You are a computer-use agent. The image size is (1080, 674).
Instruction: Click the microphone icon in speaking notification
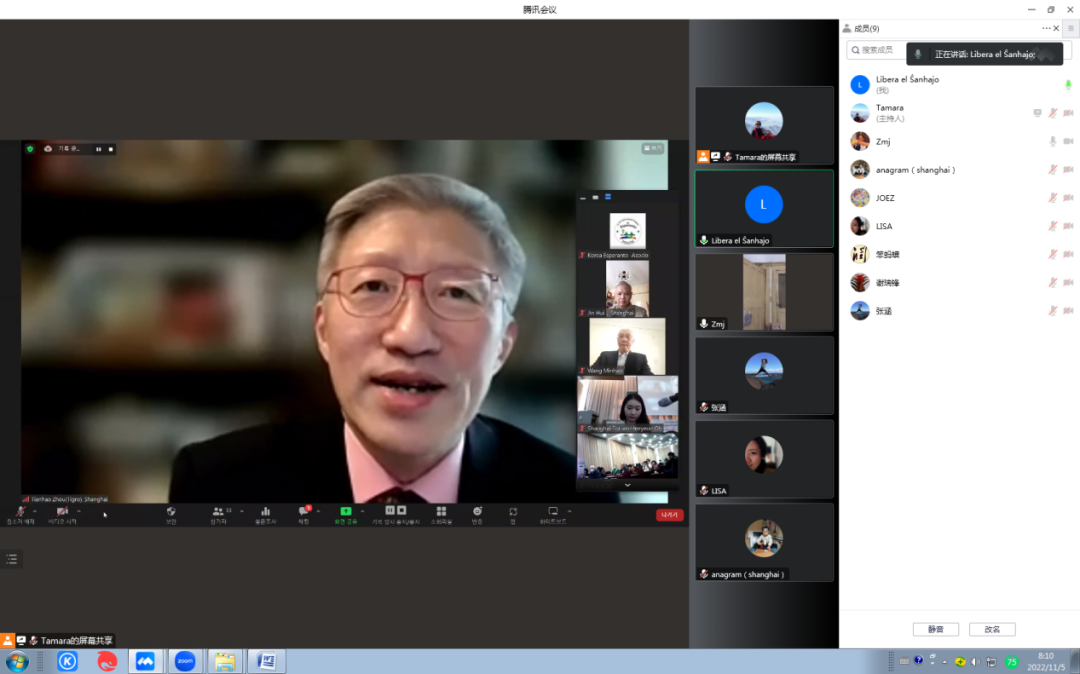(x=918, y=54)
